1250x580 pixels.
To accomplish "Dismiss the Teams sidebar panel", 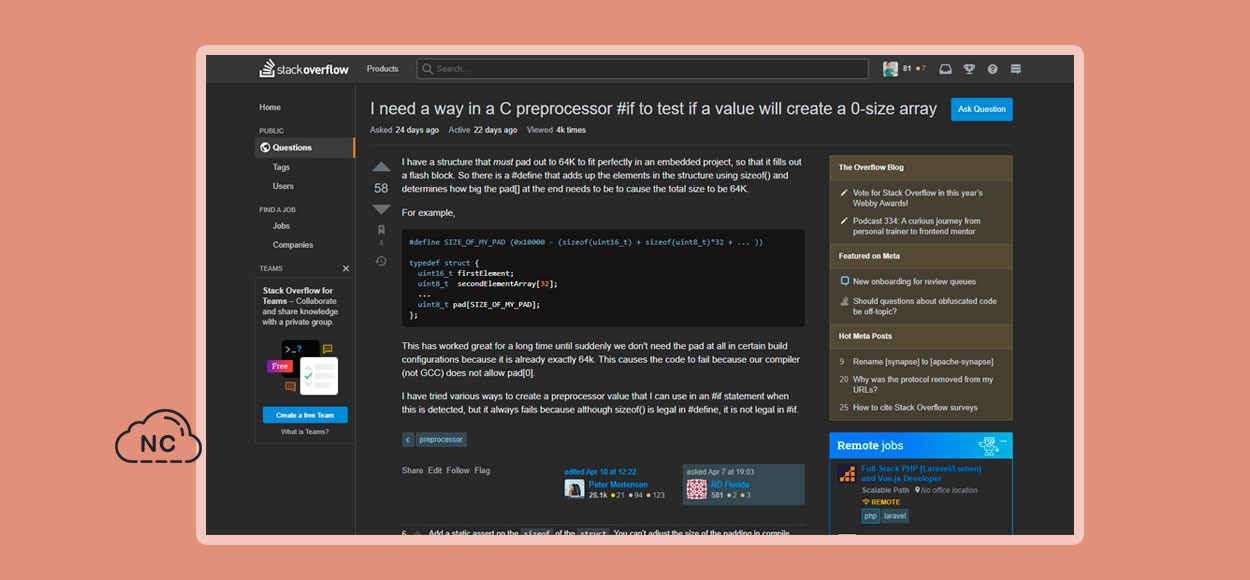I will point(346,268).
